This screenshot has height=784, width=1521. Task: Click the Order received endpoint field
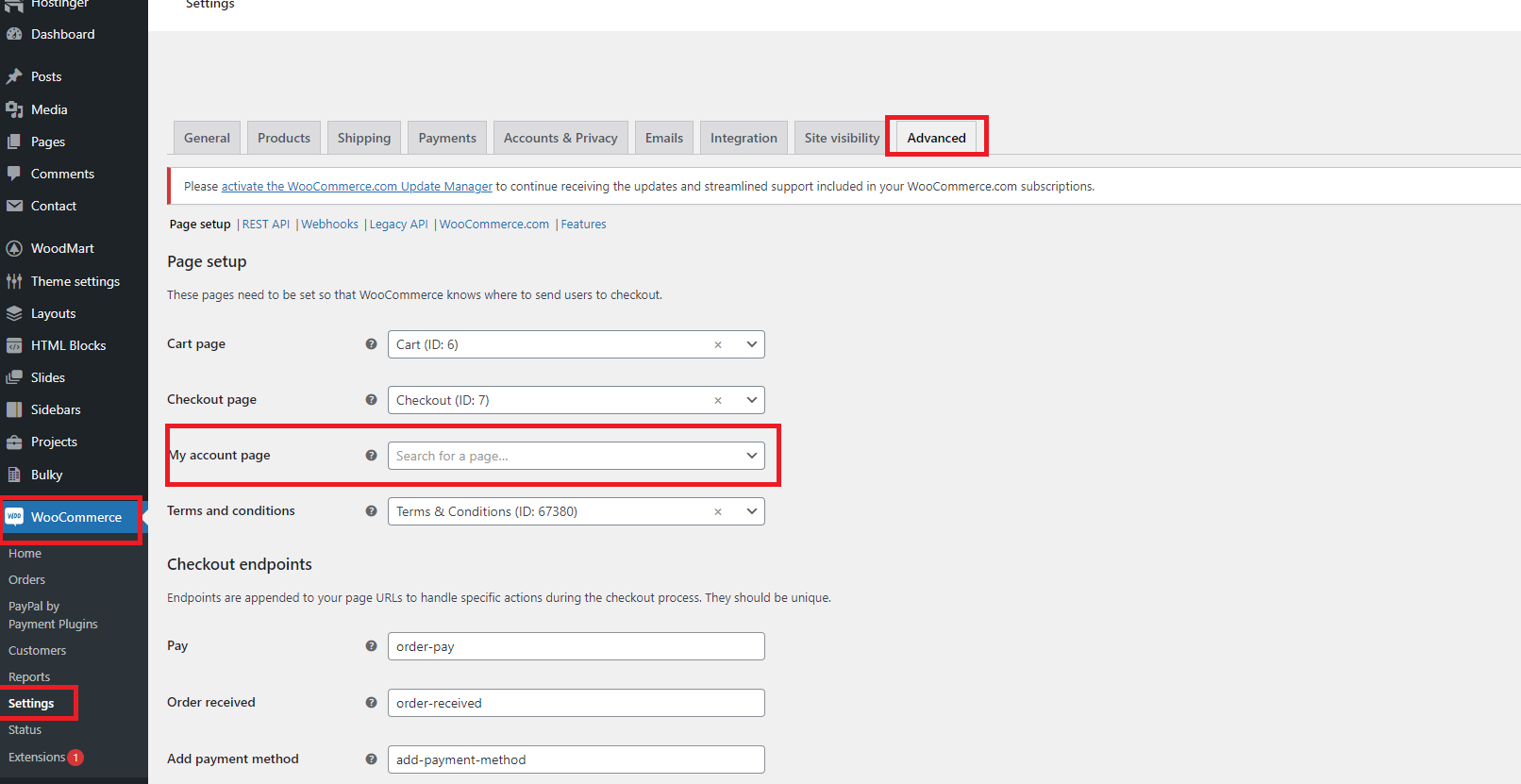pyautogui.click(x=576, y=703)
